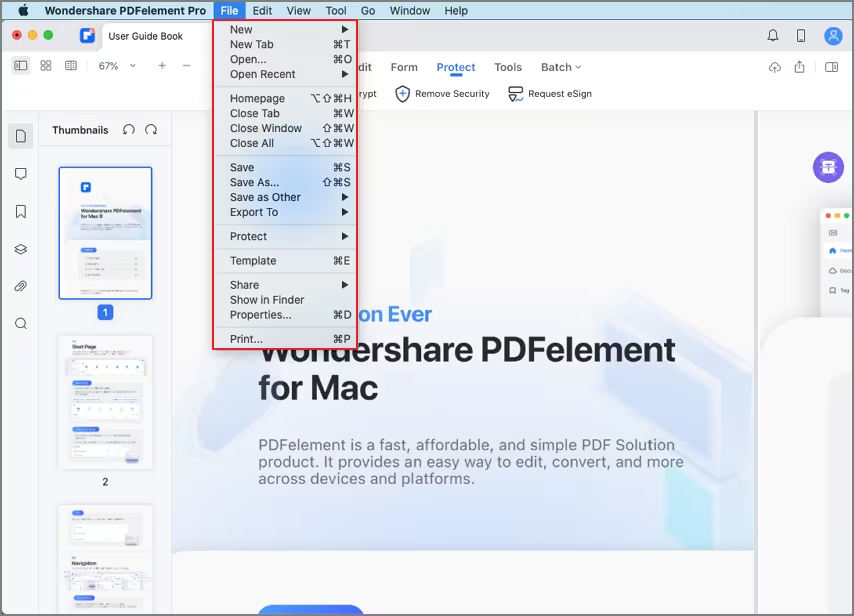Select Close All menu item
854x616 pixels.
(x=286, y=143)
